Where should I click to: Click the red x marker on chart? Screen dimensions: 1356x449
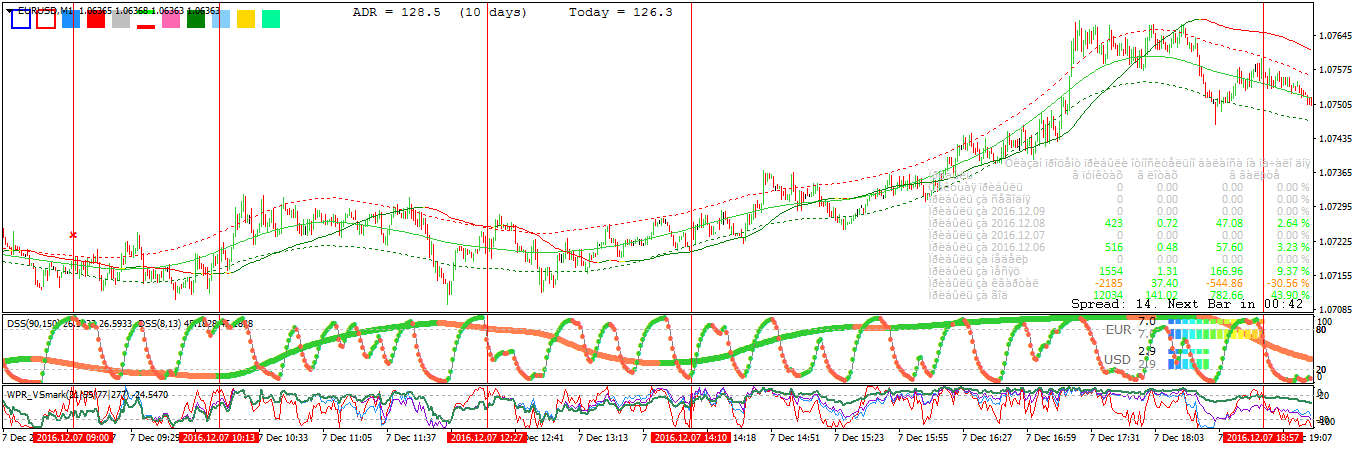(73, 235)
